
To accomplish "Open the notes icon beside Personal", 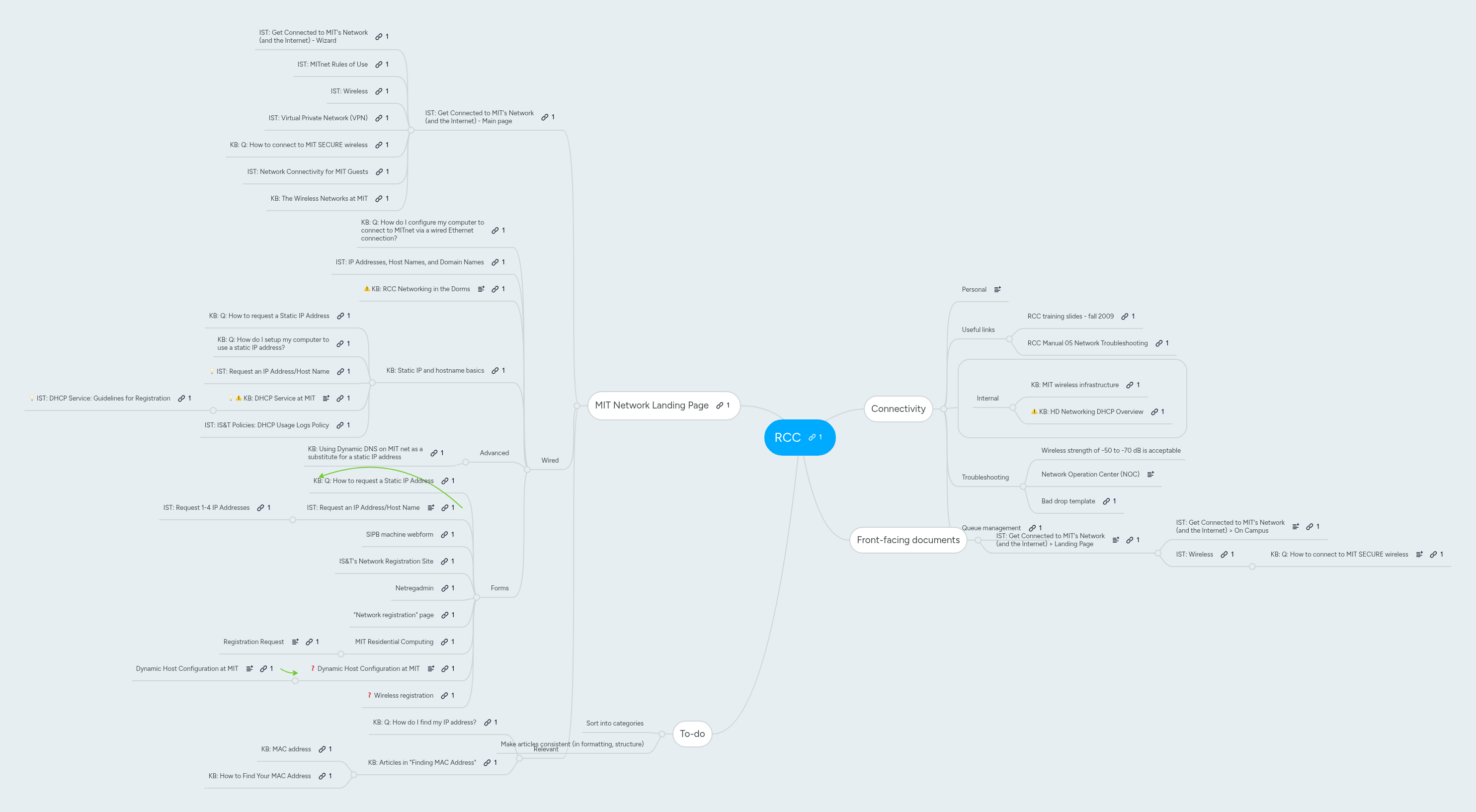I will click(997, 289).
